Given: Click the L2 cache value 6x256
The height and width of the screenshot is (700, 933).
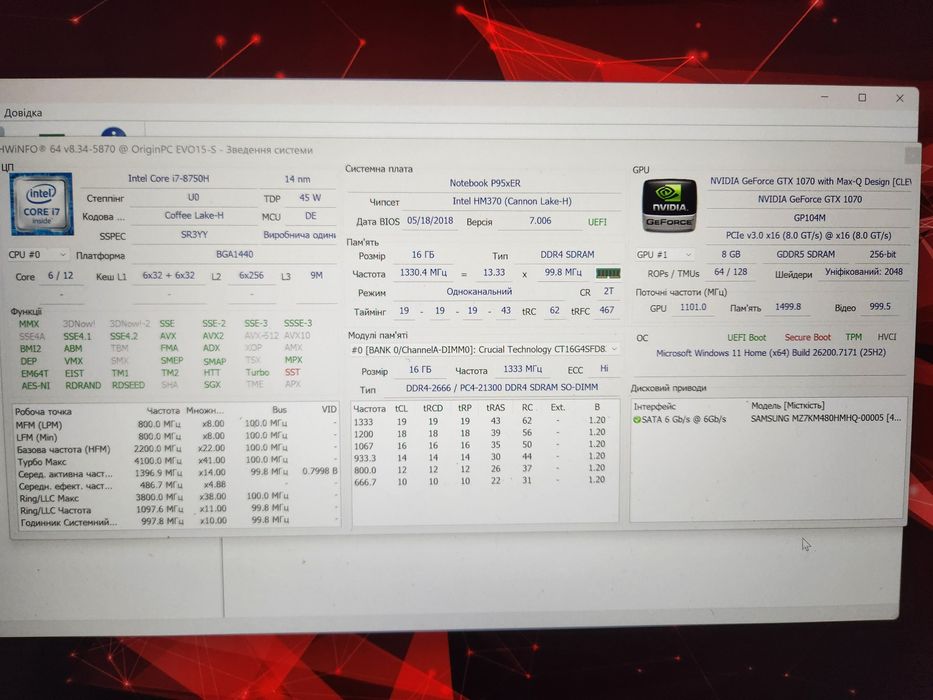Looking at the screenshot, I should click(251, 276).
